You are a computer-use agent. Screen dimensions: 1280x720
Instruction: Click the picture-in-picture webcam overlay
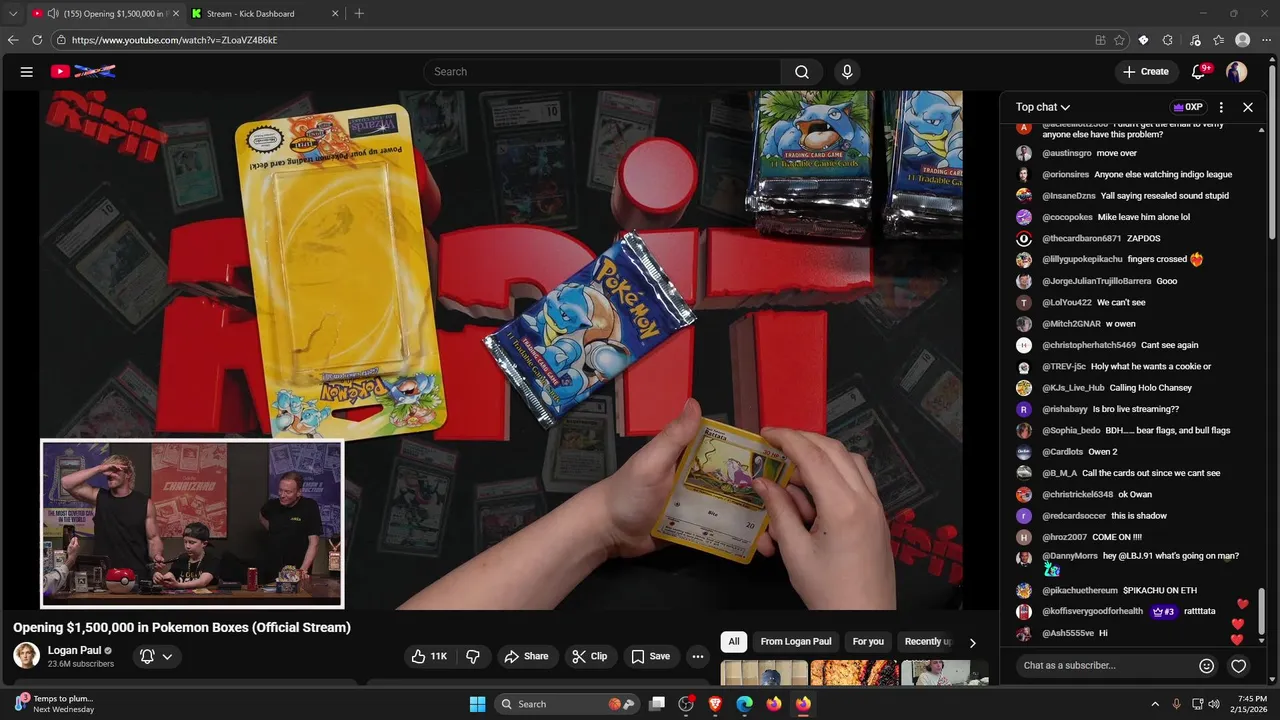(x=192, y=523)
